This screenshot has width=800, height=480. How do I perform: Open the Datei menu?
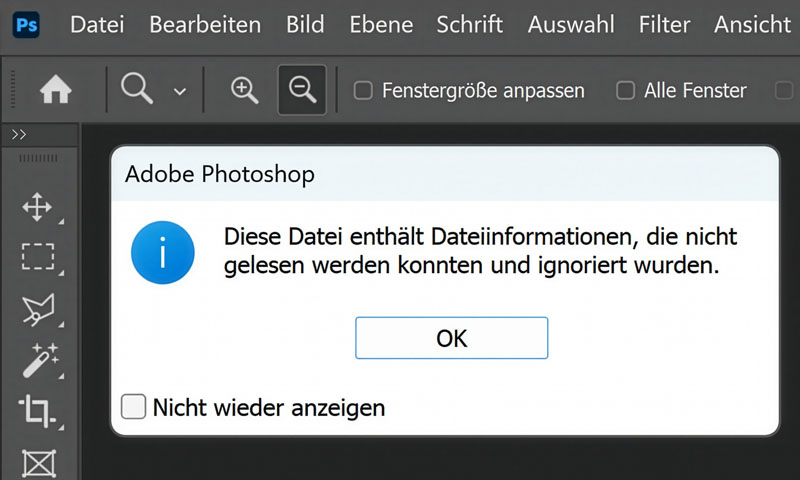pyautogui.click(x=97, y=24)
